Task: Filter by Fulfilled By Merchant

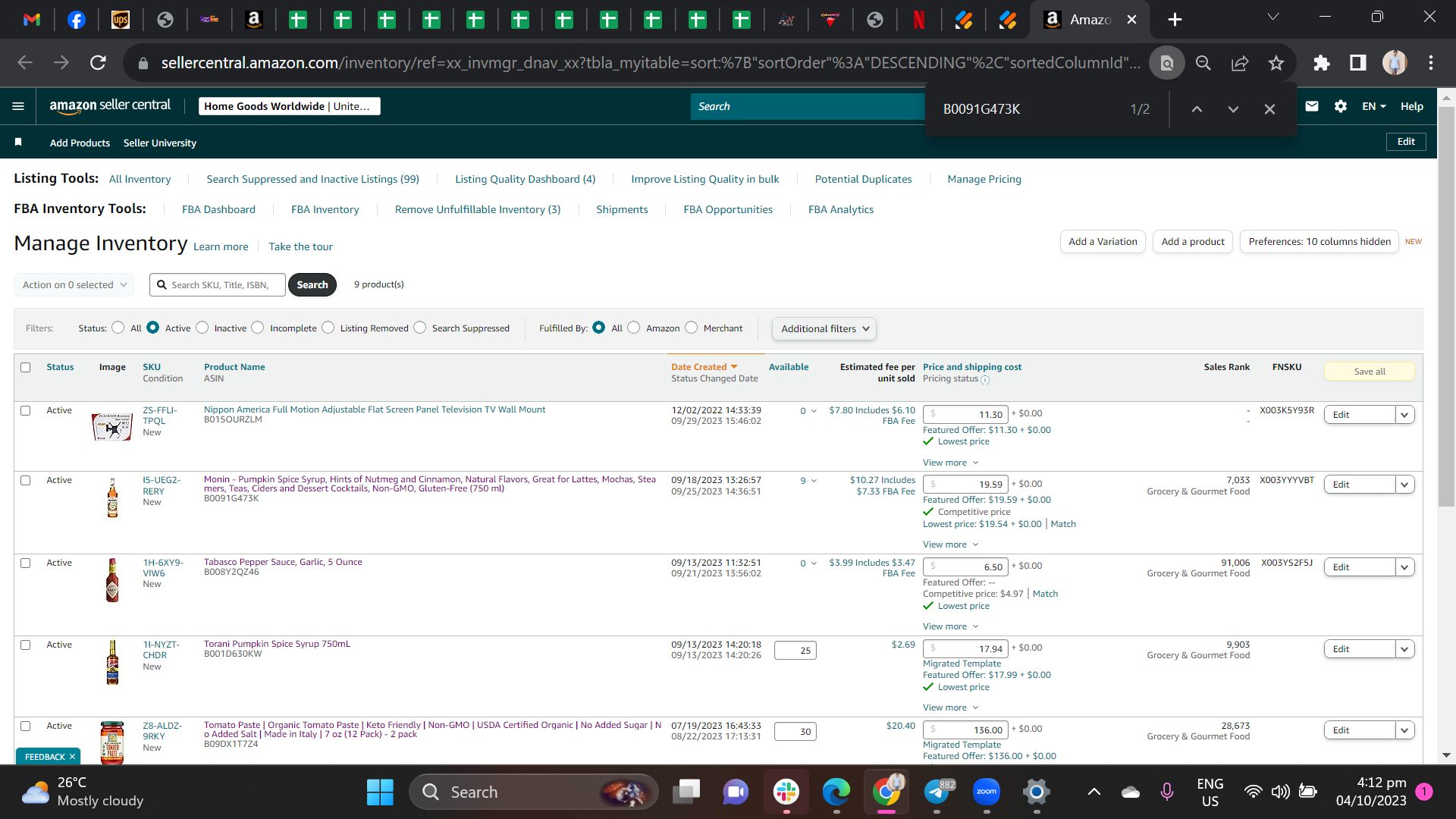Action: tap(692, 328)
